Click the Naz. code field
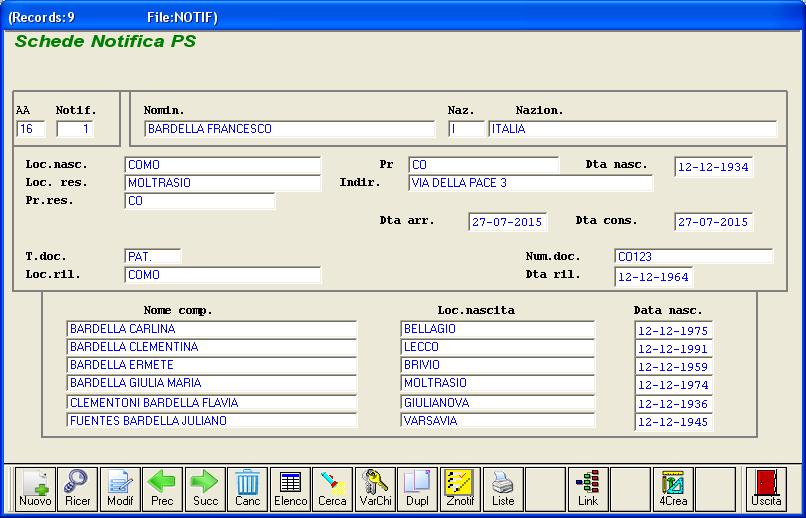The width and height of the screenshot is (806, 518). 466,128
